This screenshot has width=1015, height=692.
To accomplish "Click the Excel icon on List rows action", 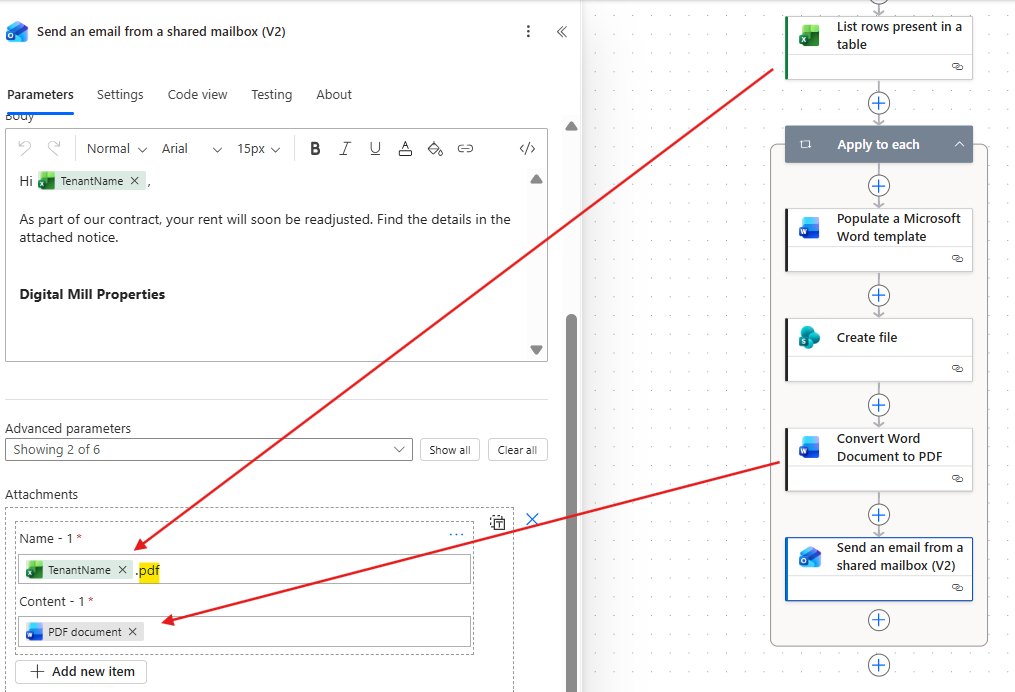I will 809,36.
